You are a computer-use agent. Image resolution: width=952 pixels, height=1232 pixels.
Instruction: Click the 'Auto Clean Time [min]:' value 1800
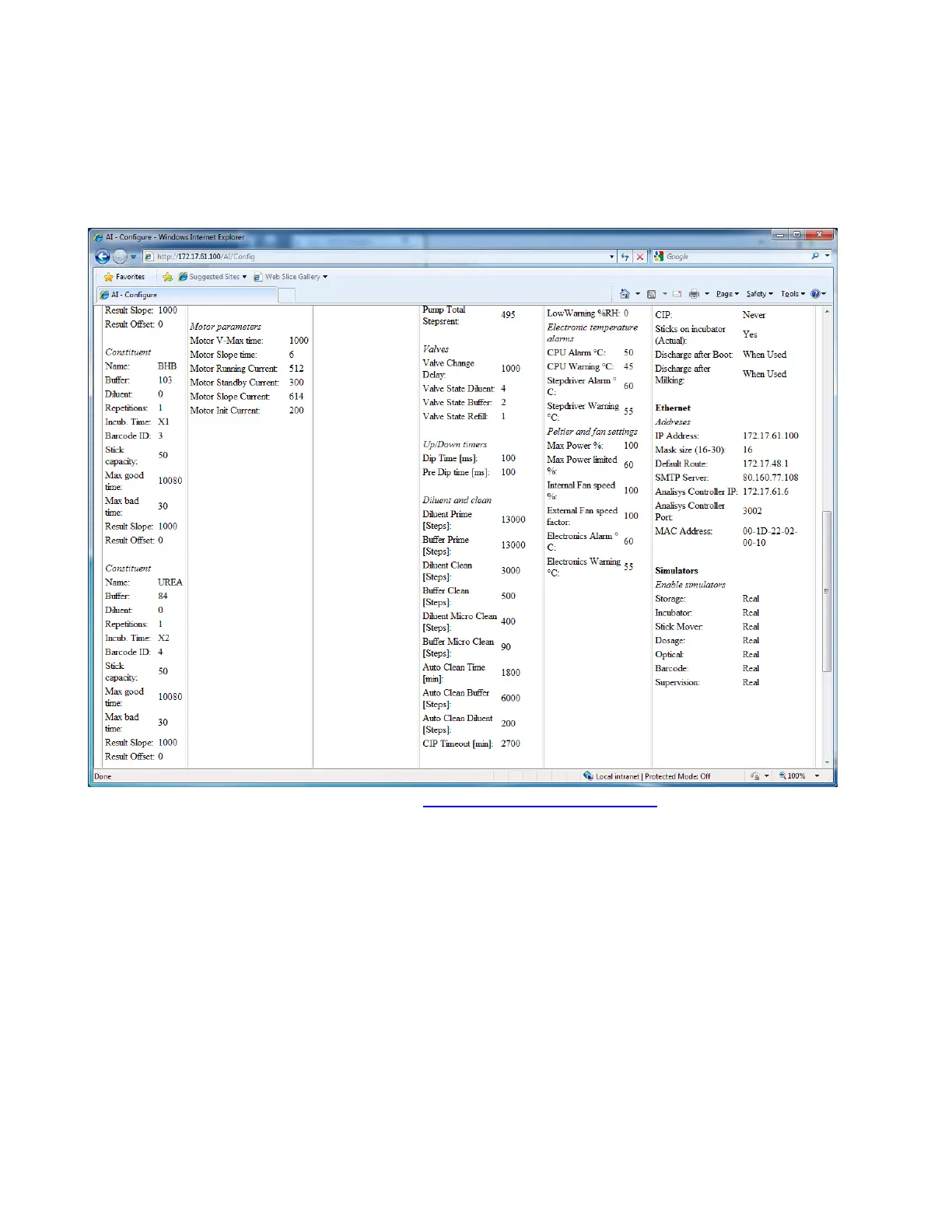[510, 673]
